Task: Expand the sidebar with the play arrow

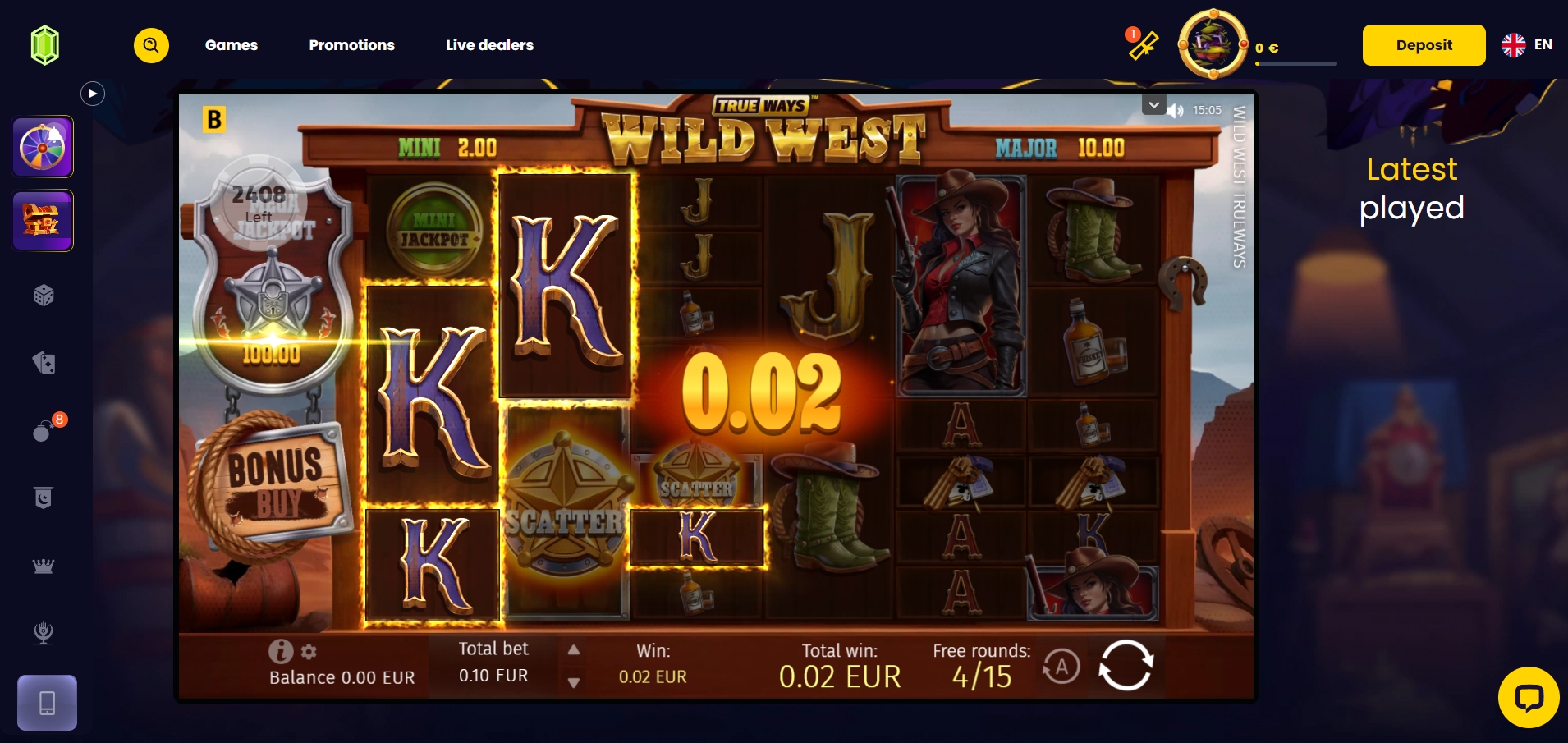Action: point(93,94)
